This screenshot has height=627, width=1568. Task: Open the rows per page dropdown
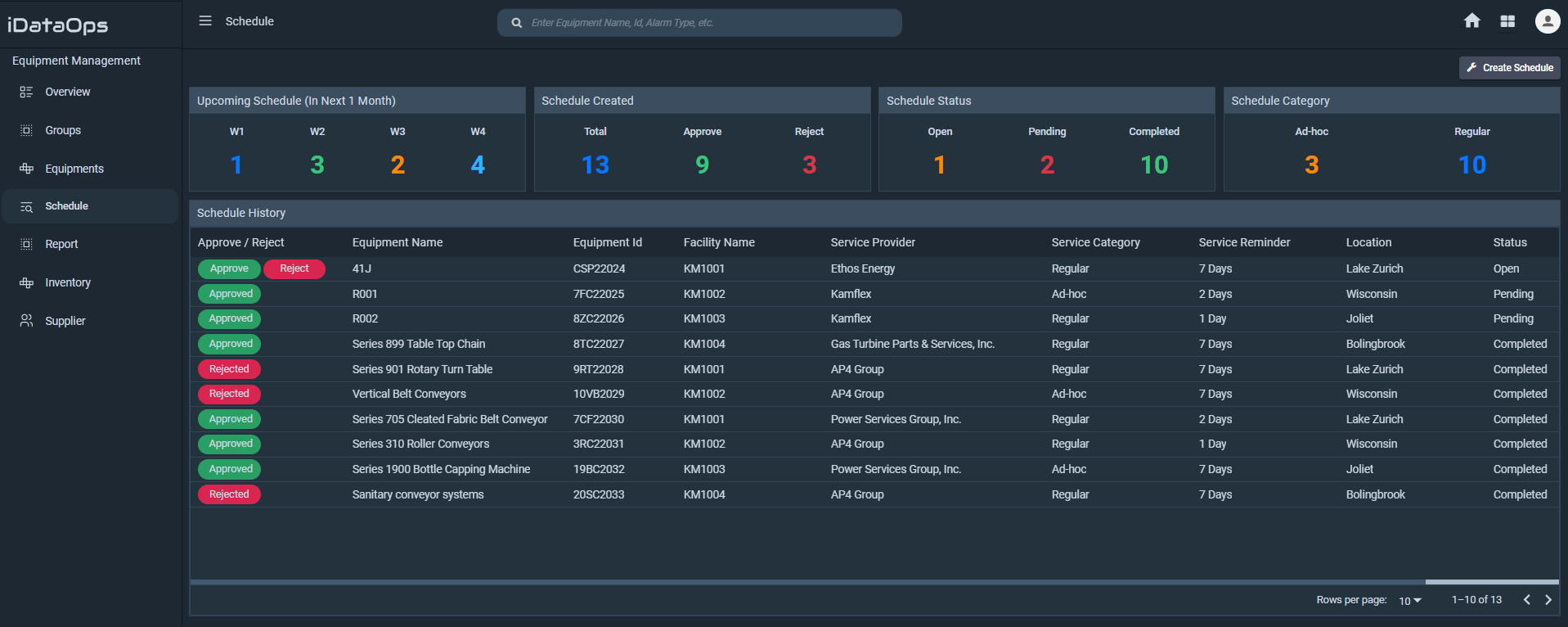pyautogui.click(x=1409, y=601)
